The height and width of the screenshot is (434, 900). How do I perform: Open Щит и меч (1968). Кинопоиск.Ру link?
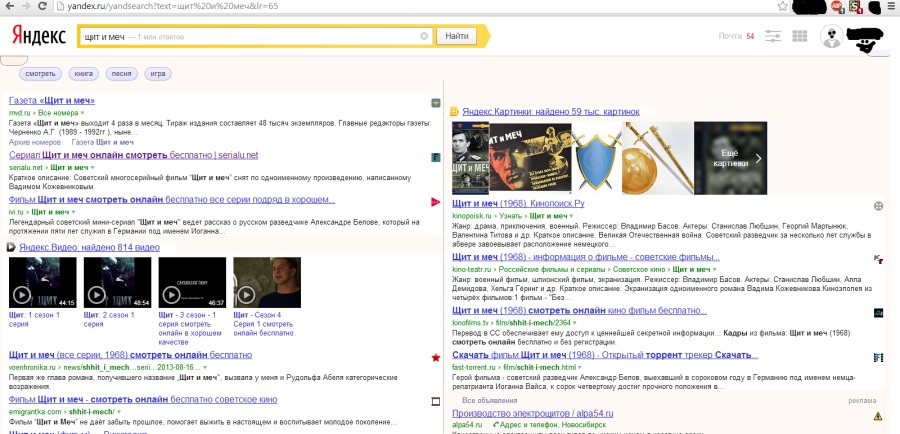[518, 204]
